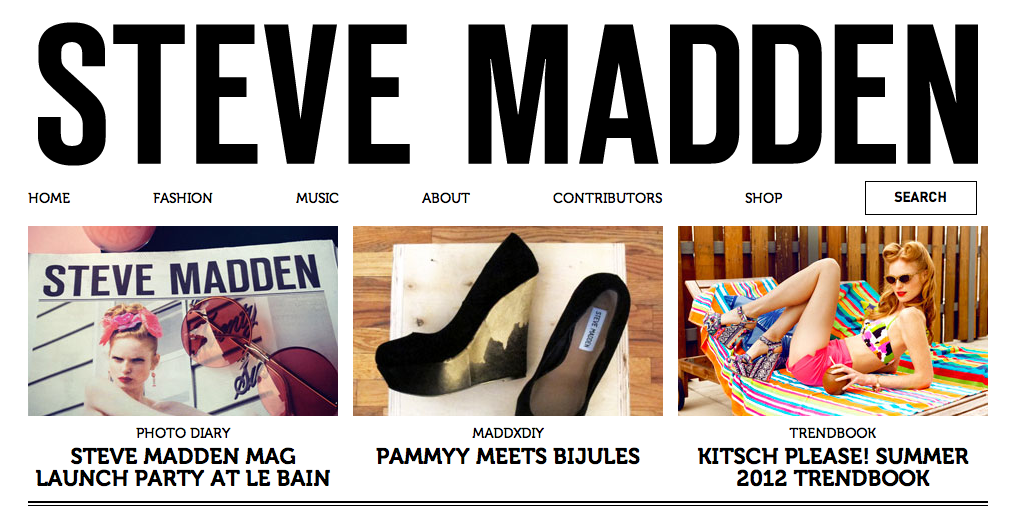
Task: Select the PHOTO DIARY category label
Action: coord(183,433)
